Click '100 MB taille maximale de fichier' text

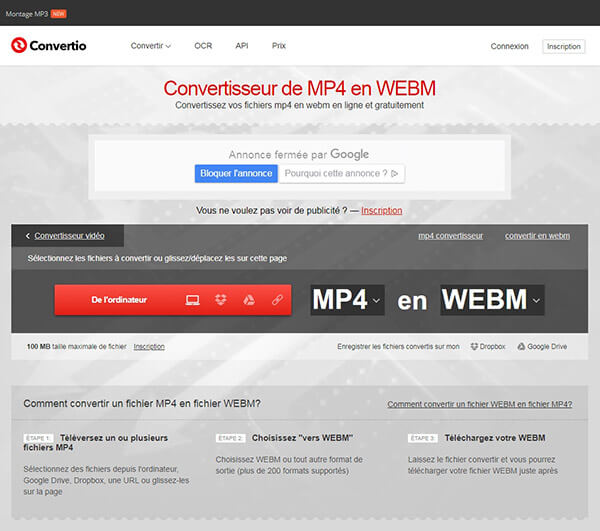point(77,347)
